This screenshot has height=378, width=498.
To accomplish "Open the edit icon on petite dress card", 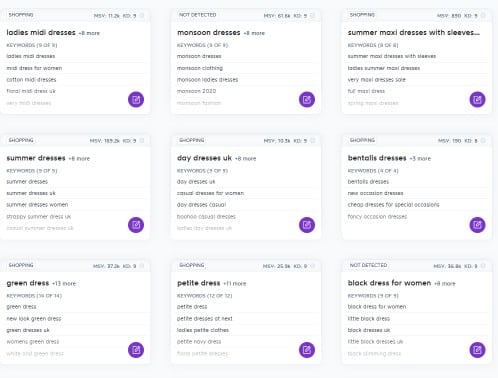I will [307, 350].
